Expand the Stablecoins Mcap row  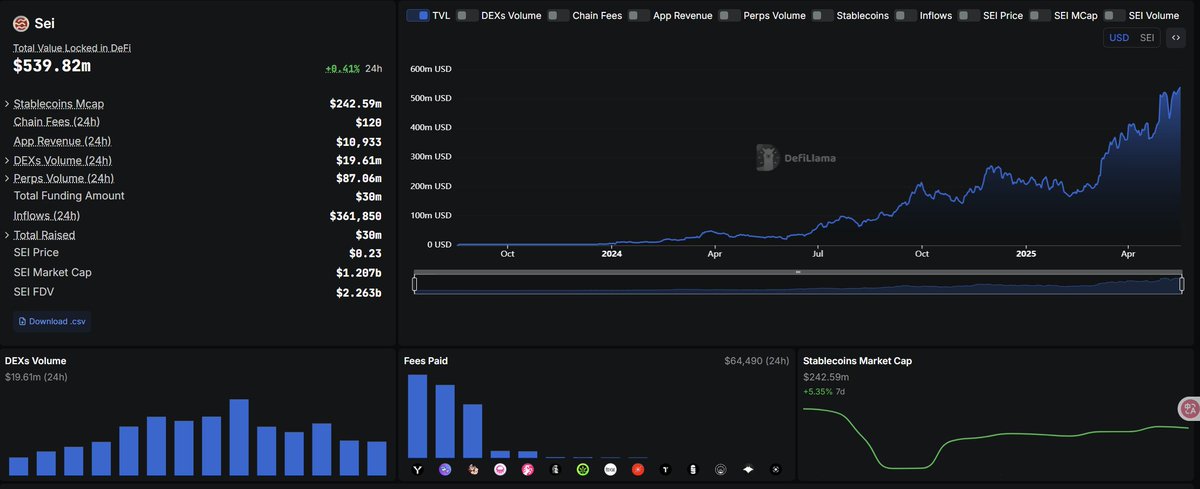8,104
